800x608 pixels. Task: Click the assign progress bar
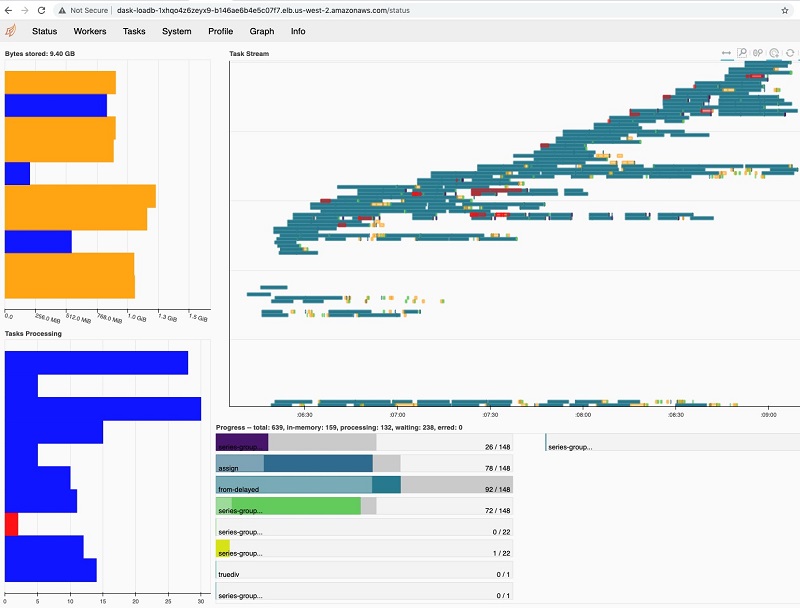(364, 464)
